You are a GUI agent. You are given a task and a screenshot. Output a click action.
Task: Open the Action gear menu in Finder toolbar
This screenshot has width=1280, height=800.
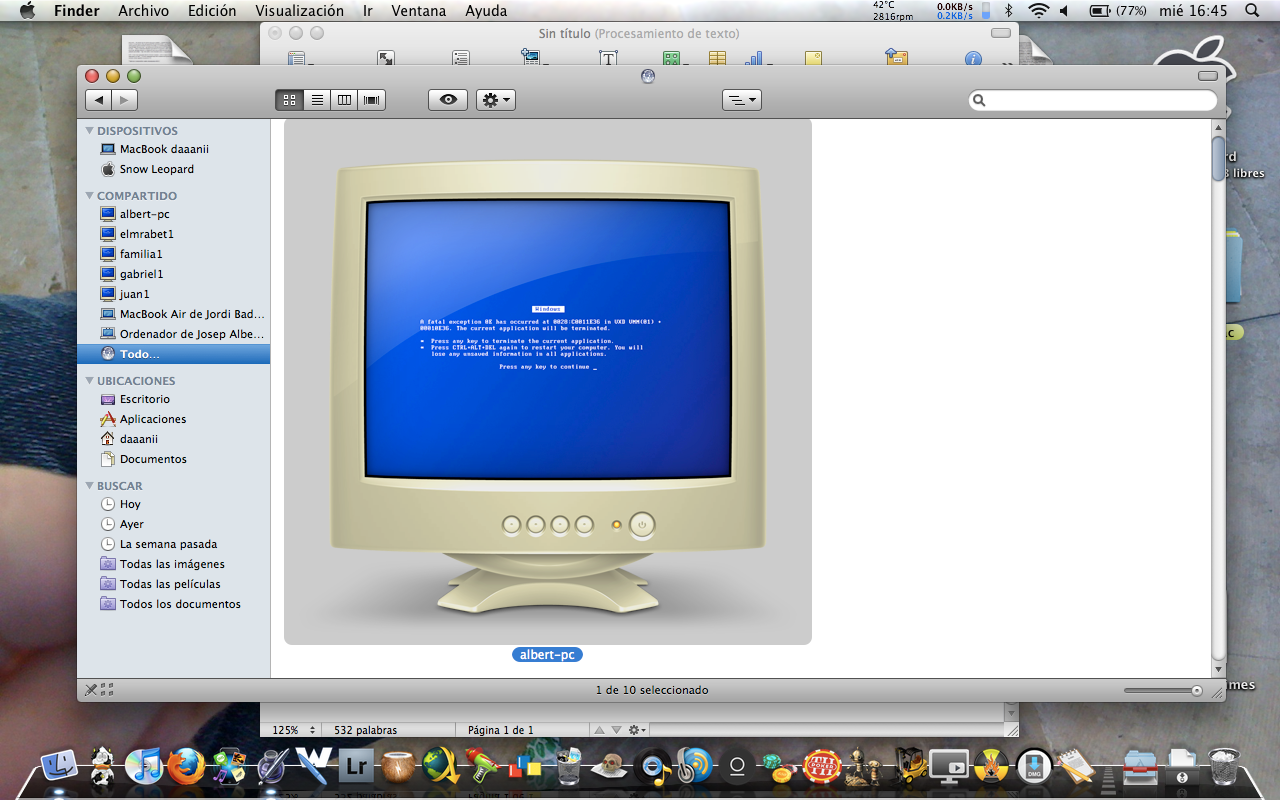[496, 100]
